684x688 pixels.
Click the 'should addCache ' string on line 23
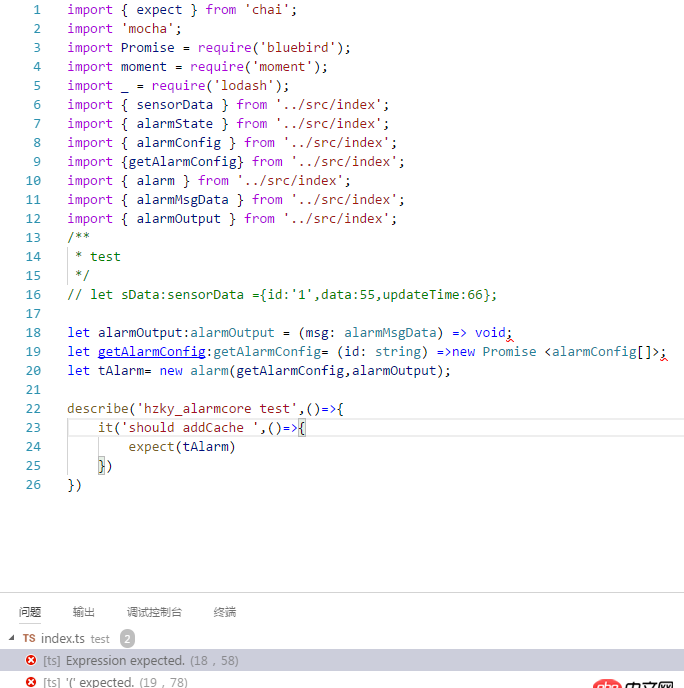pos(190,427)
